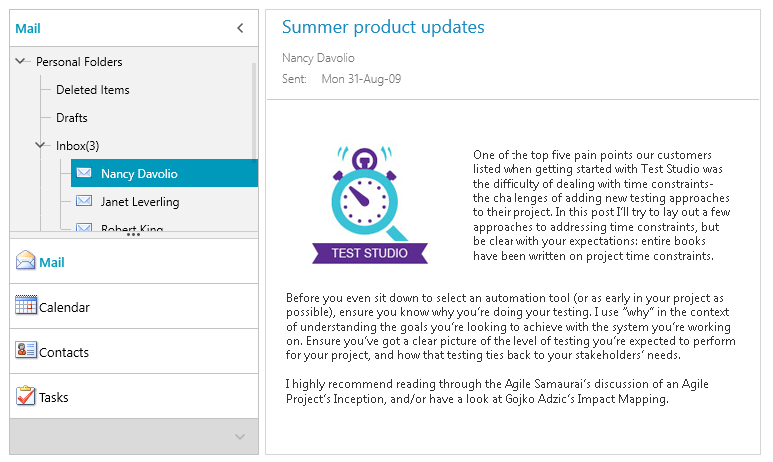Click the splitter grip dots below the folder tree
The image size is (773, 462).
pyautogui.click(x=133, y=234)
